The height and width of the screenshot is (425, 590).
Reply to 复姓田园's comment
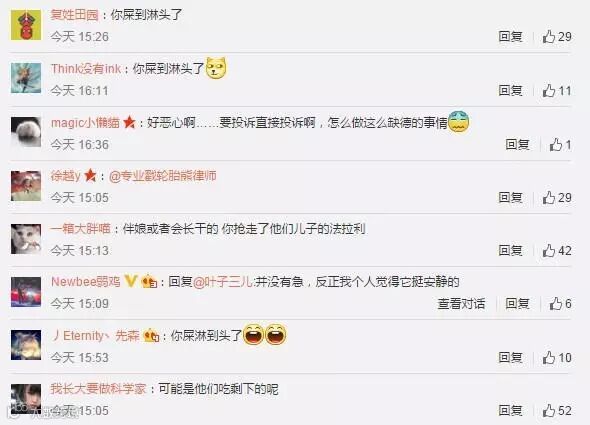(x=511, y=37)
